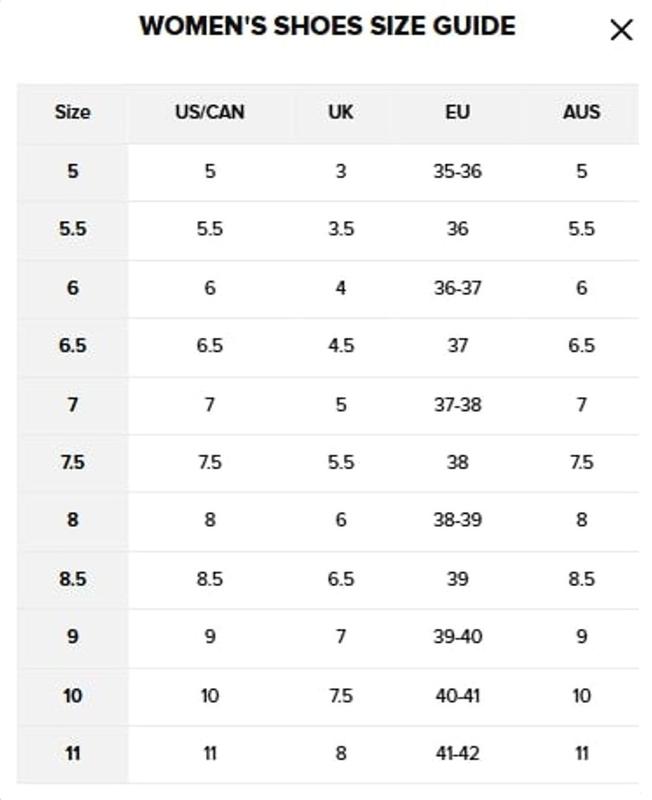Screen dimensions: 652x800
Task: Click EU value 35-36
Action: pyautogui.click(x=457, y=171)
